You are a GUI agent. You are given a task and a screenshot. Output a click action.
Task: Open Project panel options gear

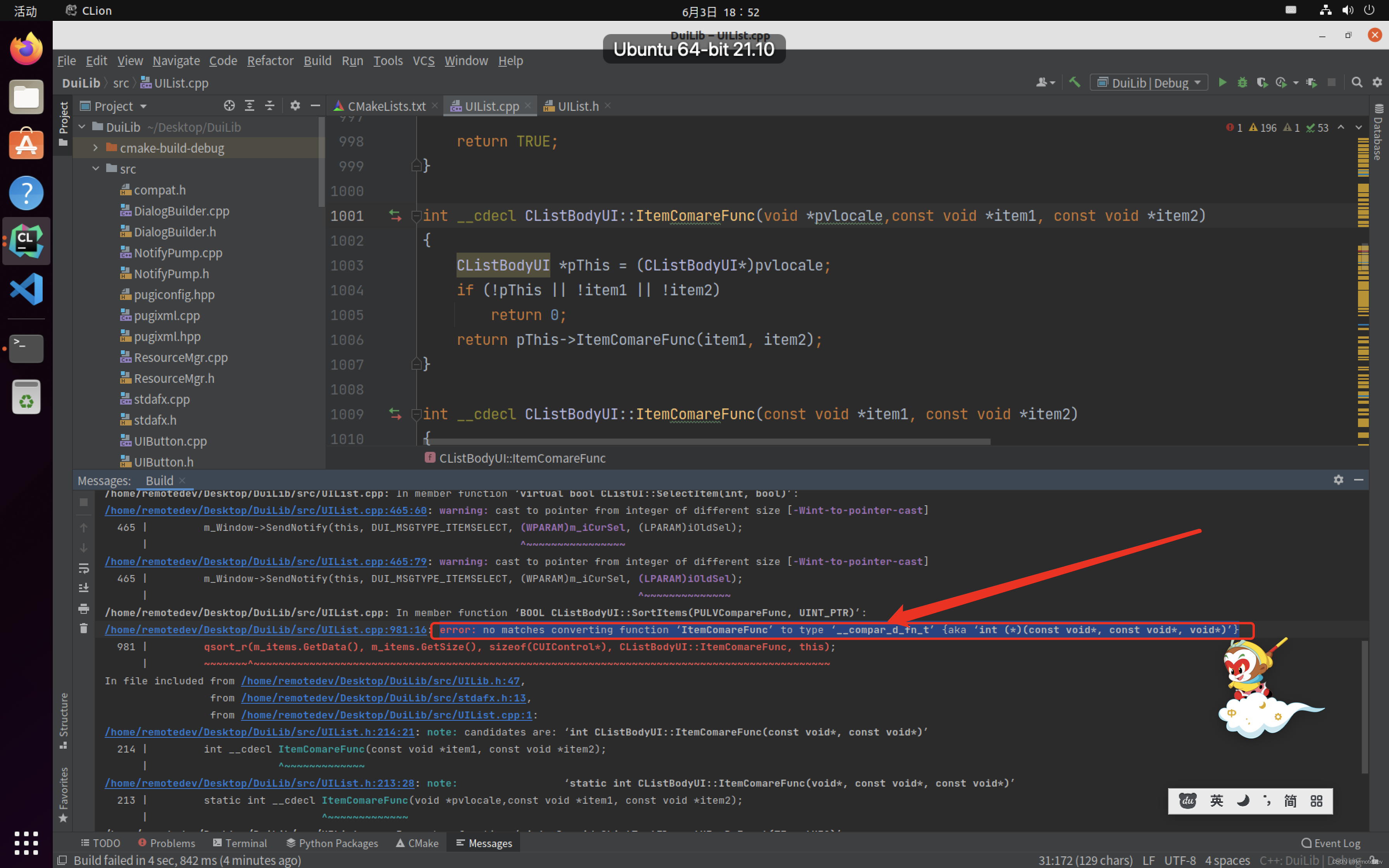pyautogui.click(x=295, y=106)
